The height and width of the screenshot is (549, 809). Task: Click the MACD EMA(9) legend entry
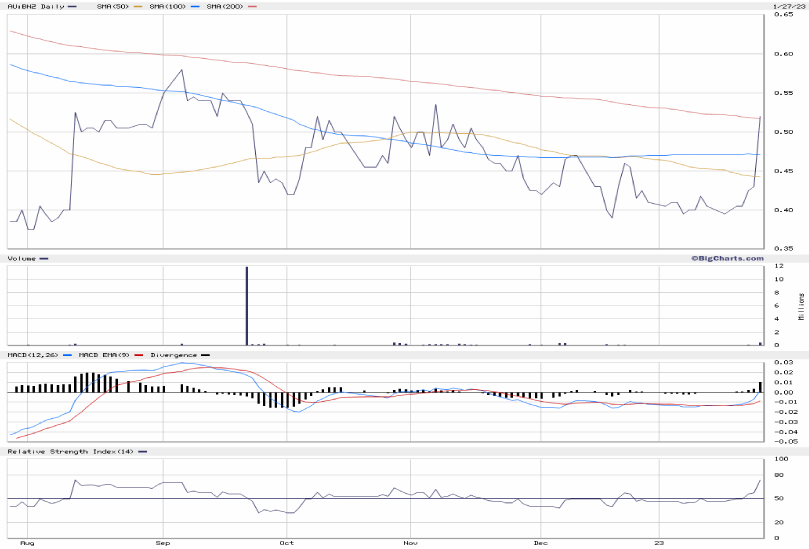click(x=106, y=354)
